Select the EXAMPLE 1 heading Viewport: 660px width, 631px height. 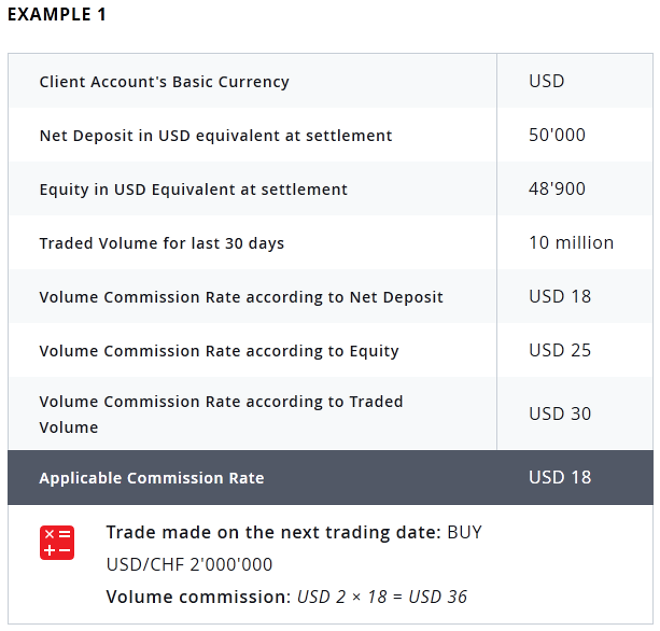(x=57, y=15)
